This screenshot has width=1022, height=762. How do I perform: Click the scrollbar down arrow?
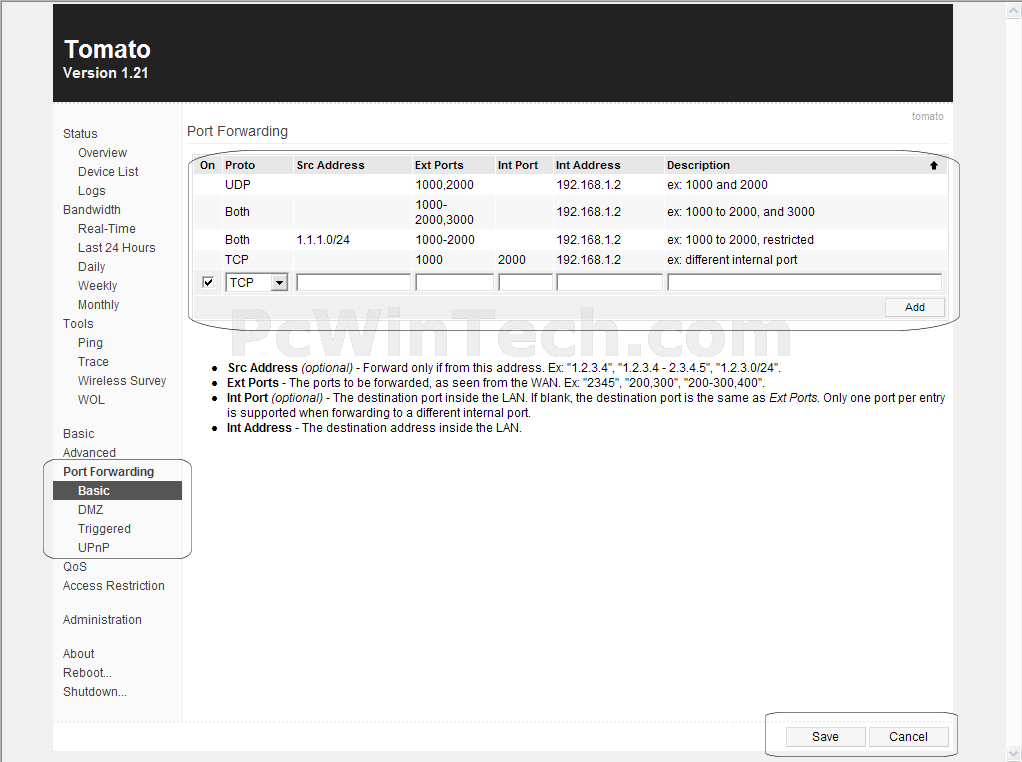[1014, 753]
